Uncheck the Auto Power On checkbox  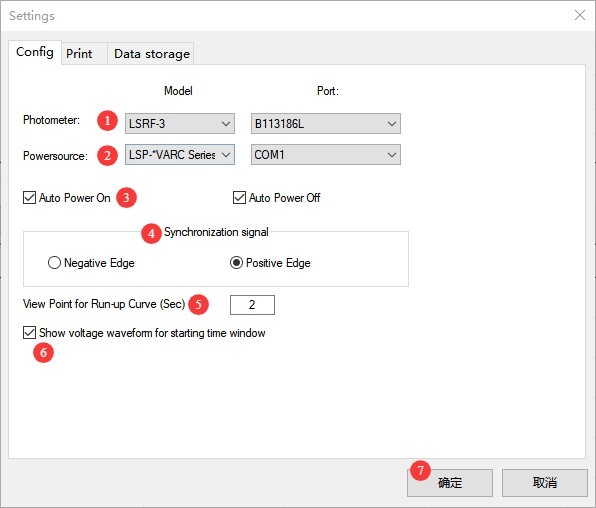29,198
